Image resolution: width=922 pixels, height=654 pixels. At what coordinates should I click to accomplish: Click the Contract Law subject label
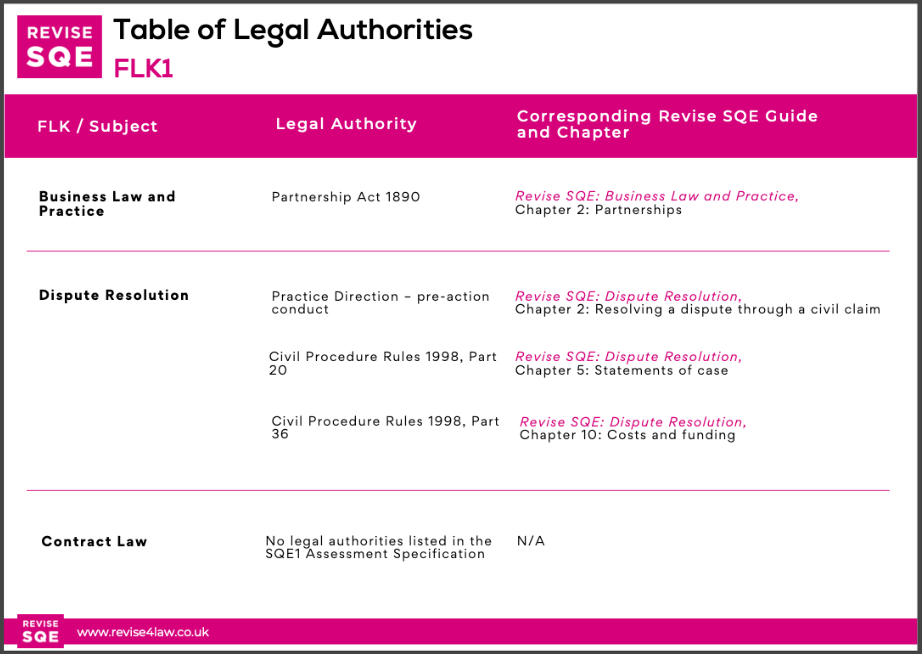[94, 542]
